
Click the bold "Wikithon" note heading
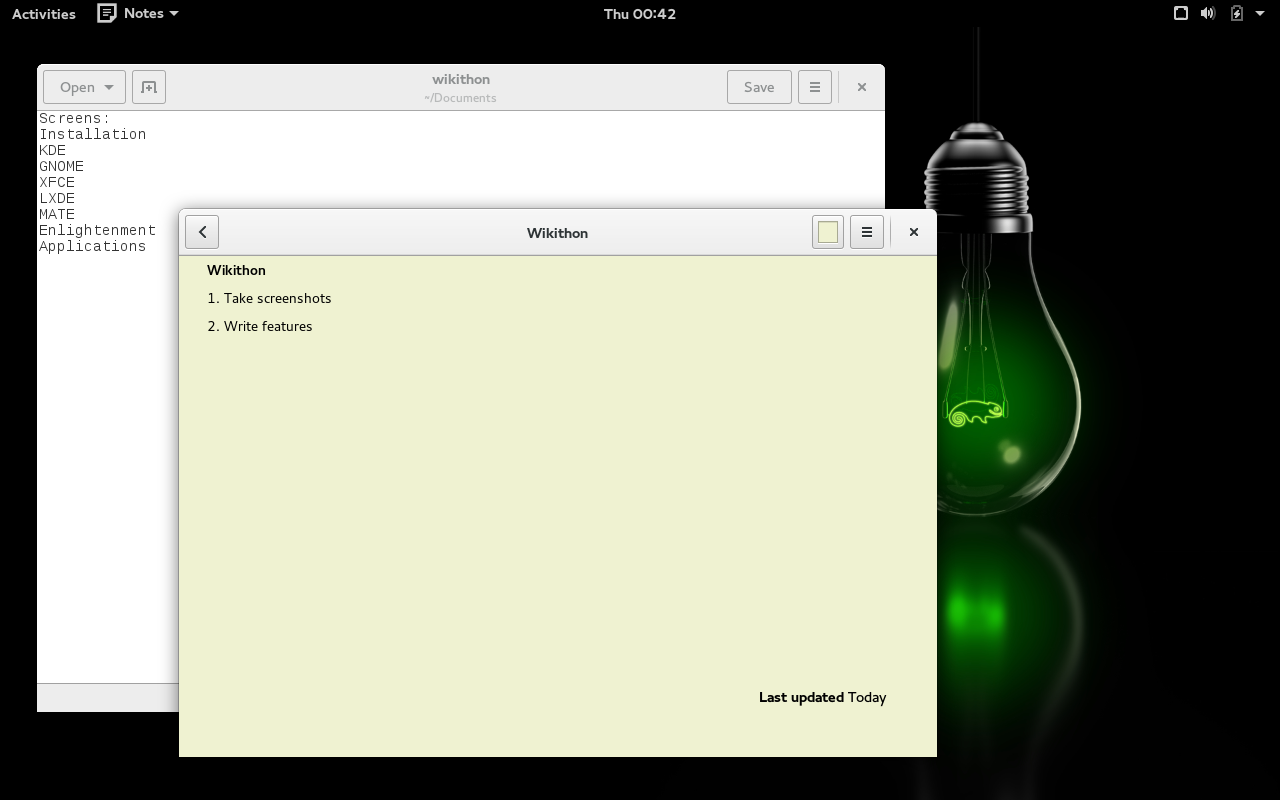(x=236, y=270)
